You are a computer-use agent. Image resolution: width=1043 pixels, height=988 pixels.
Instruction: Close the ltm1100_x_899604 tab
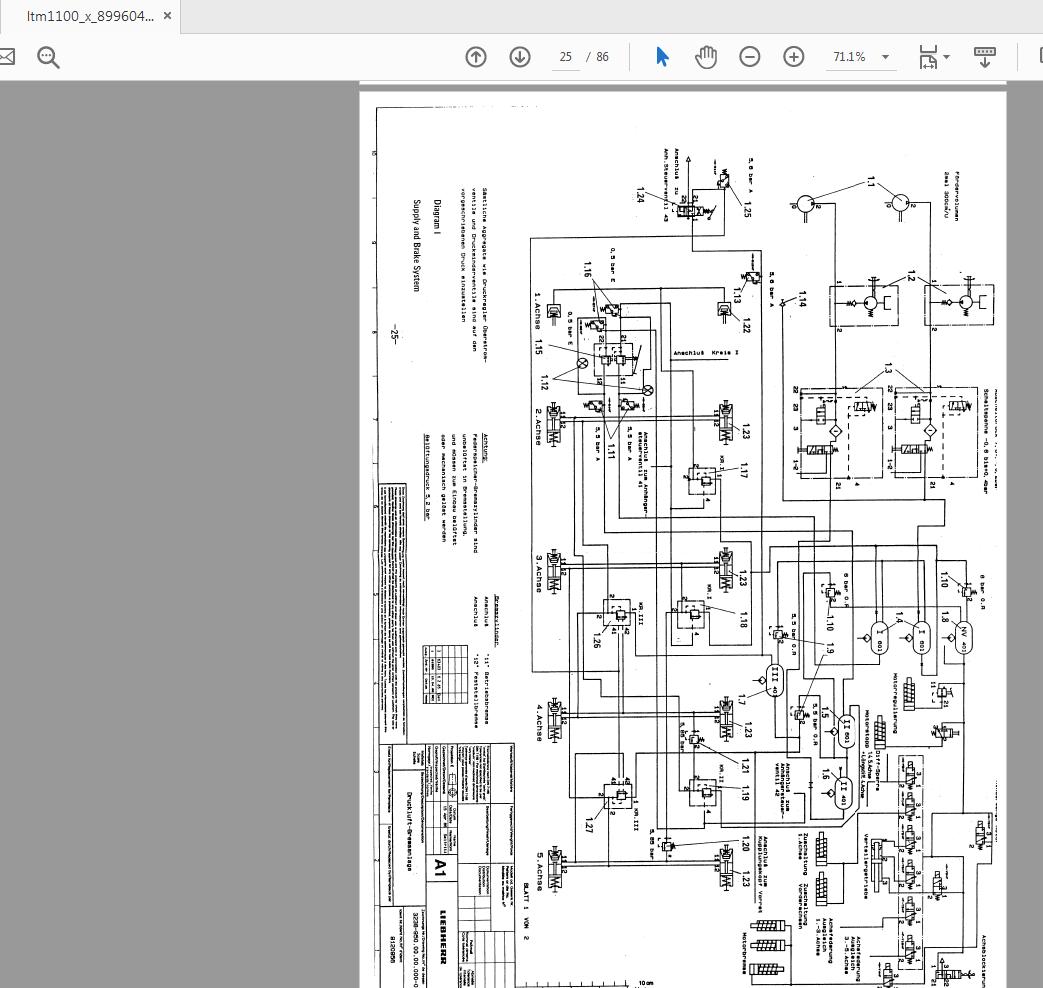pos(167,16)
